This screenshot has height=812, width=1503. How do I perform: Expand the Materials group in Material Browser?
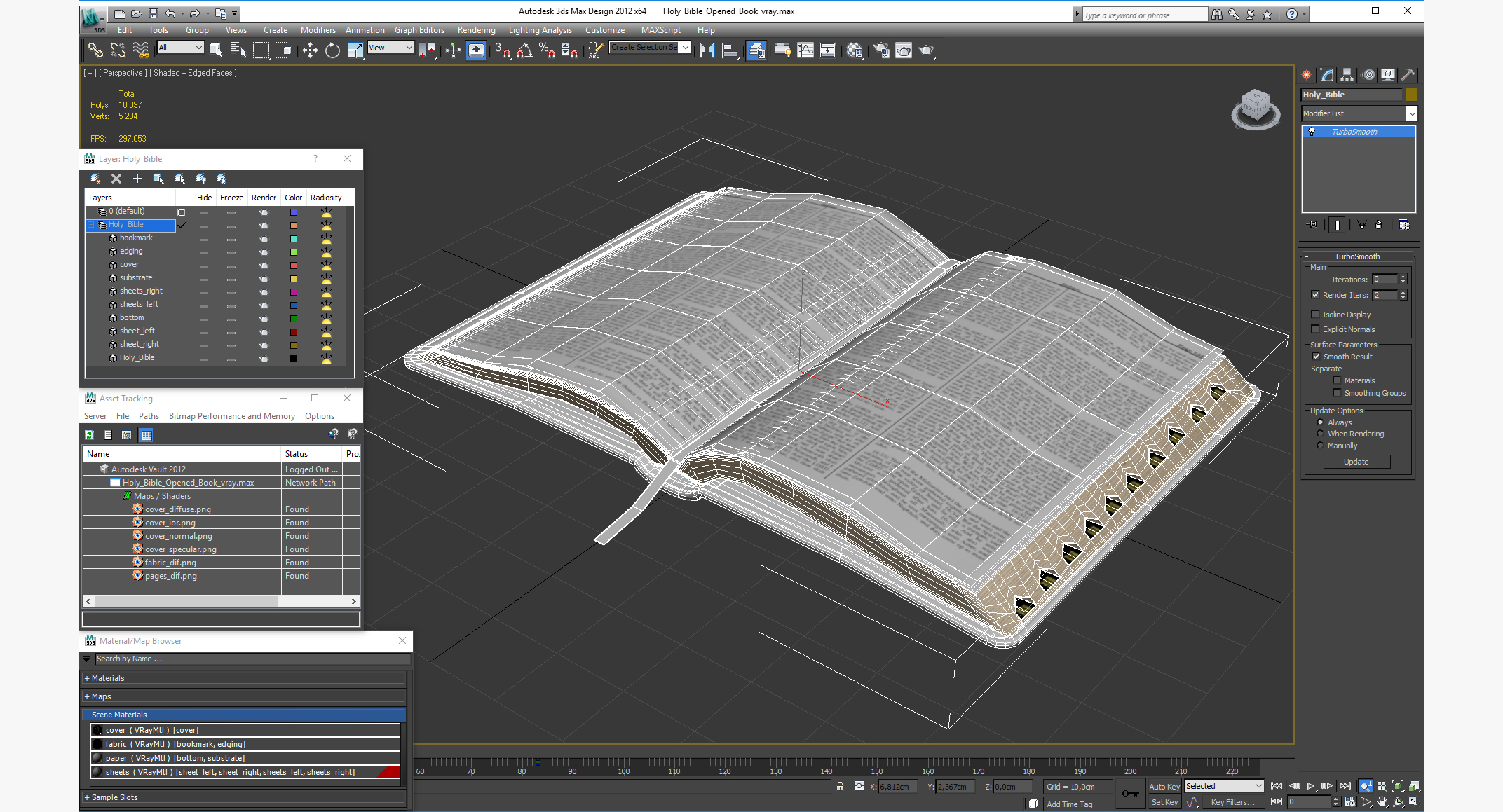click(x=243, y=678)
